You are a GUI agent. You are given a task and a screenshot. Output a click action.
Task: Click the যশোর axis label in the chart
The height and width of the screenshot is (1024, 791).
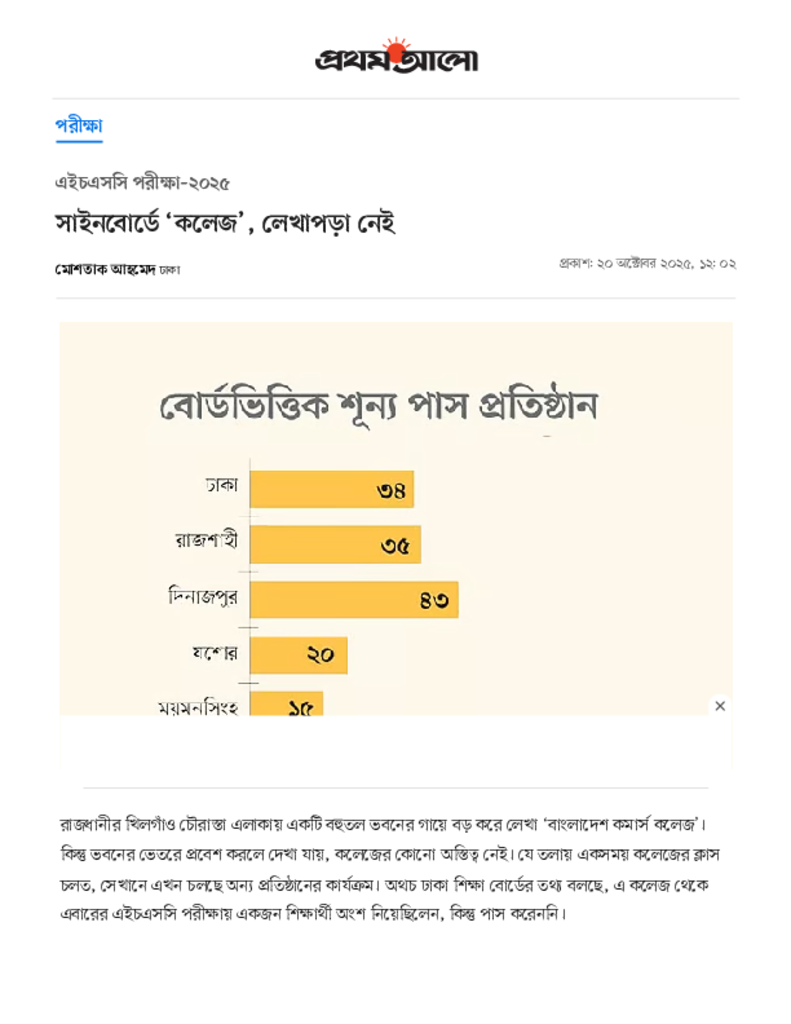click(213, 654)
